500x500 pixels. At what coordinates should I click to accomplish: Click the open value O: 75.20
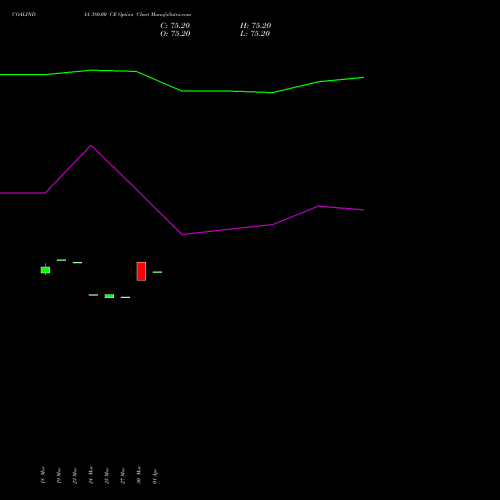(x=175, y=34)
